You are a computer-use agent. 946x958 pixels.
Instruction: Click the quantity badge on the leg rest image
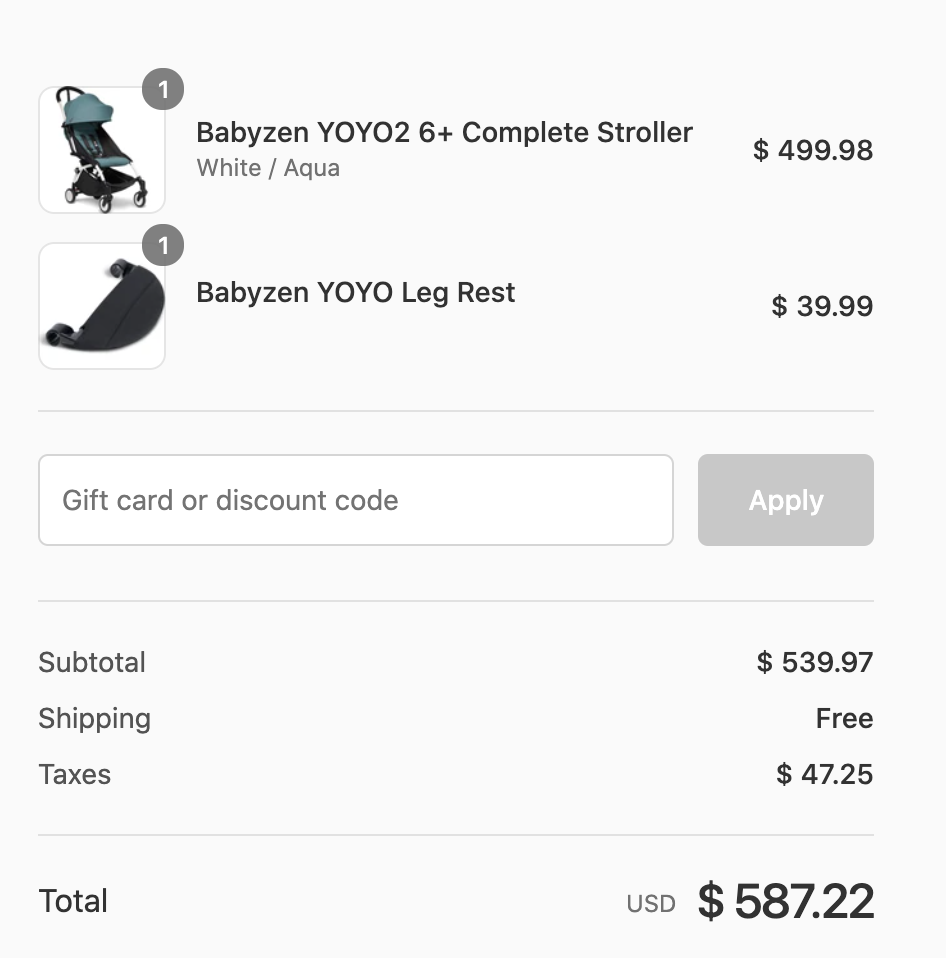pyautogui.click(x=163, y=245)
